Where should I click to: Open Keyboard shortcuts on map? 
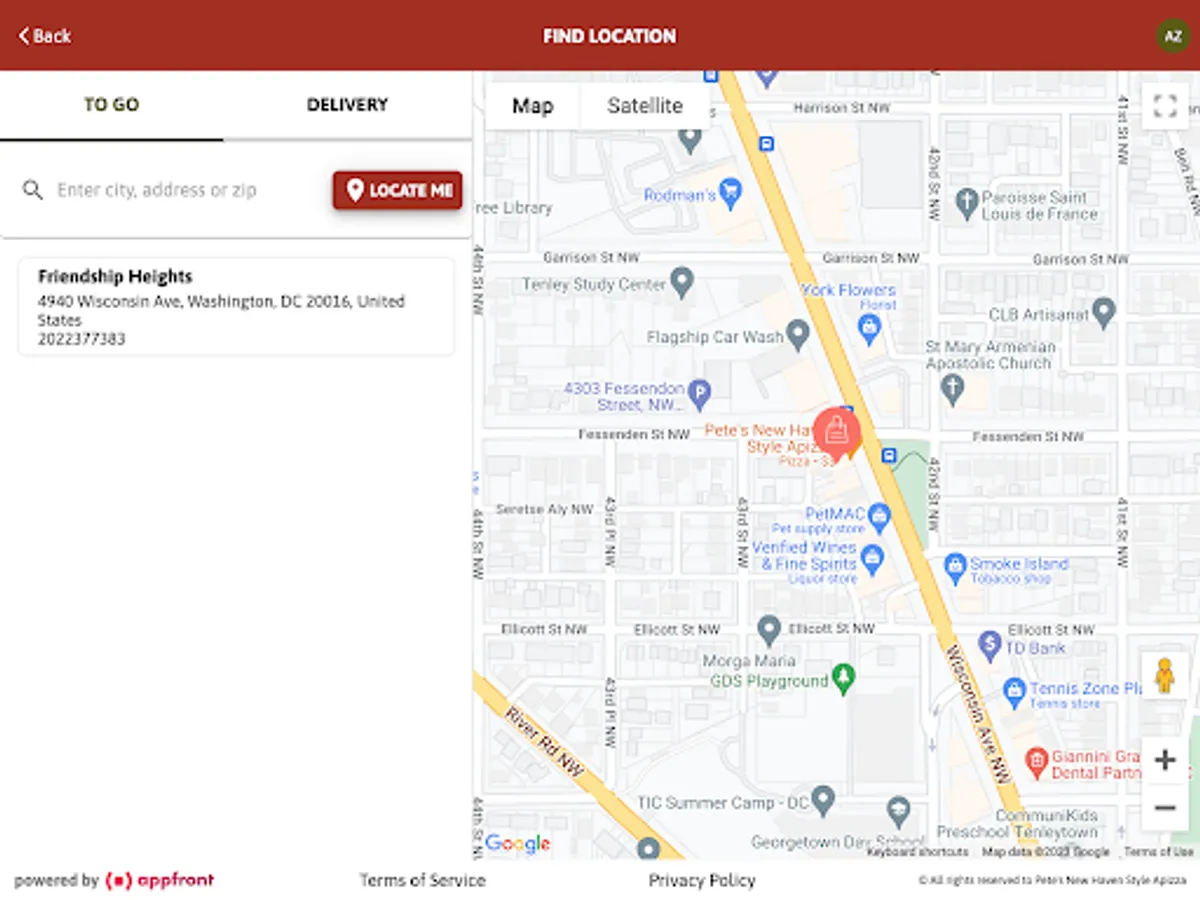pyautogui.click(x=917, y=852)
